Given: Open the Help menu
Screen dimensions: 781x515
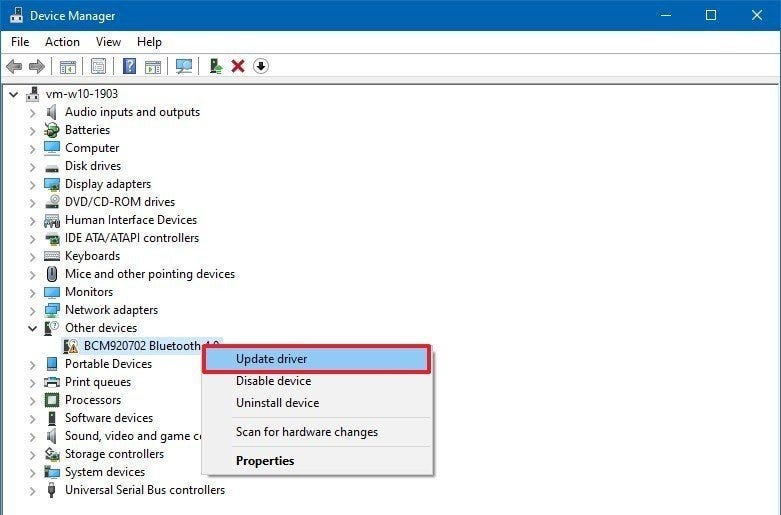Looking at the screenshot, I should pyautogui.click(x=149, y=42).
